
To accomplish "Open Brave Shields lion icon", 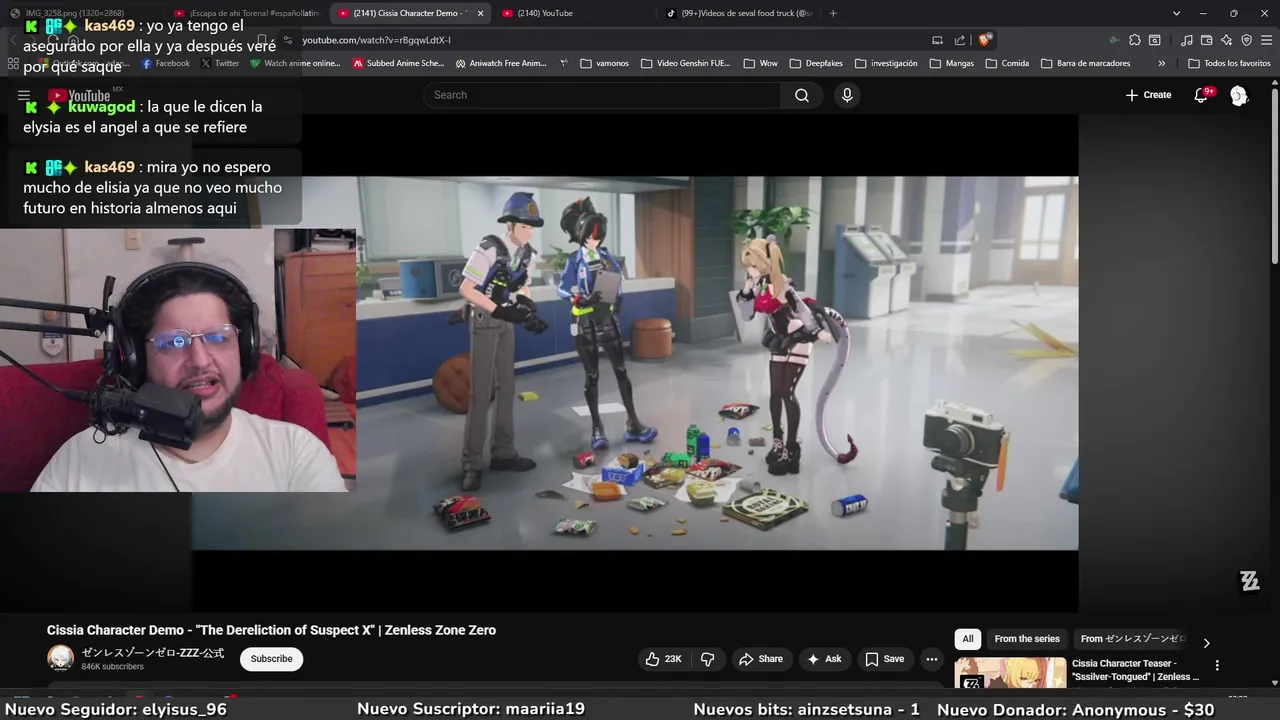I will pyautogui.click(x=985, y=40).
